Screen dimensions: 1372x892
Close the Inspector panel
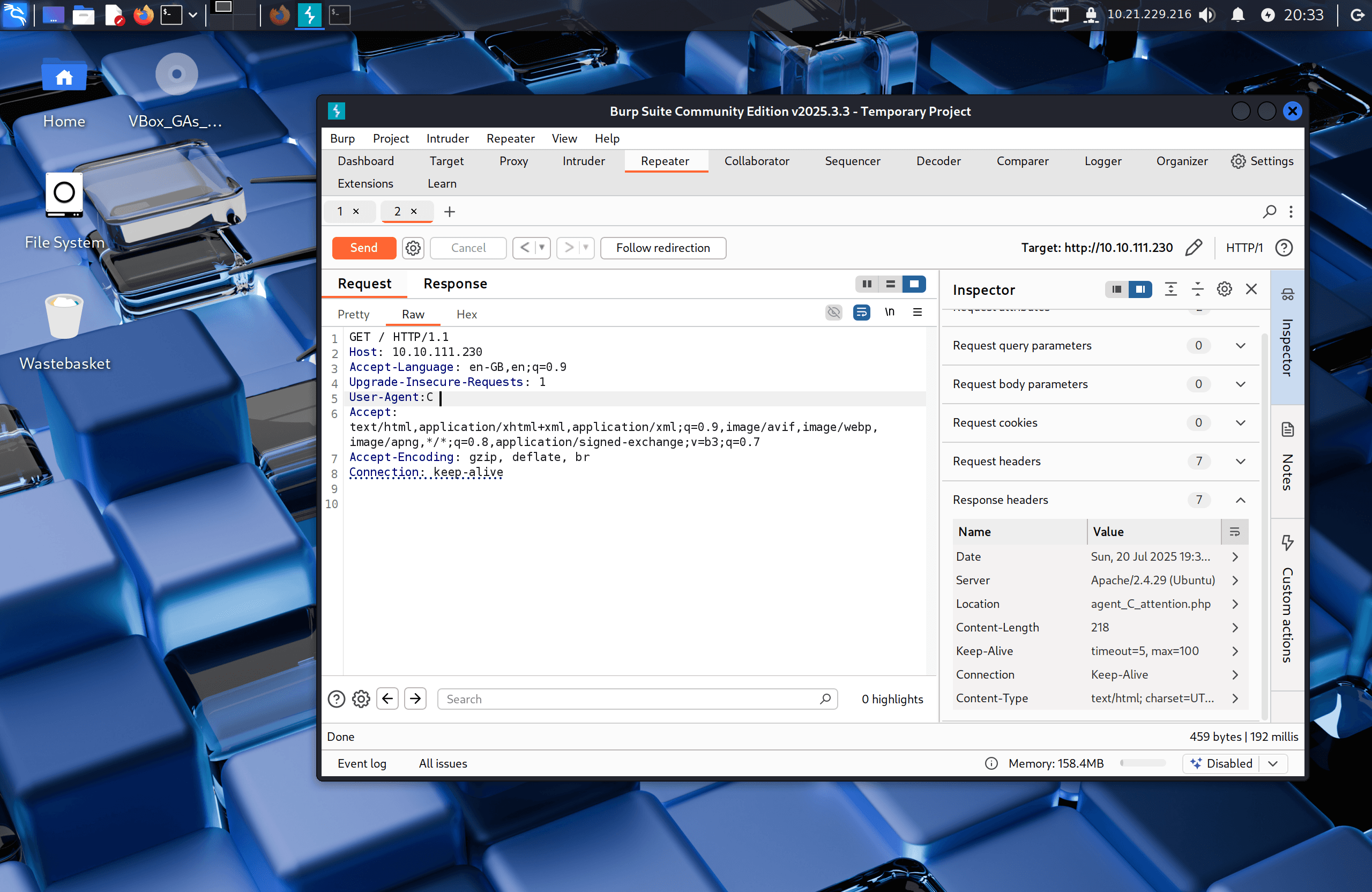(1251, 289)
